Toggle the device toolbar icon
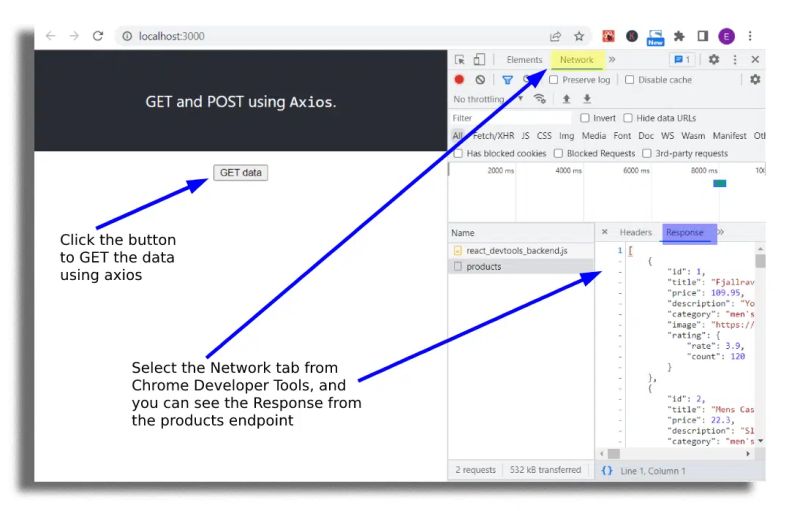The image size is (800, 511). pos(479,60)
